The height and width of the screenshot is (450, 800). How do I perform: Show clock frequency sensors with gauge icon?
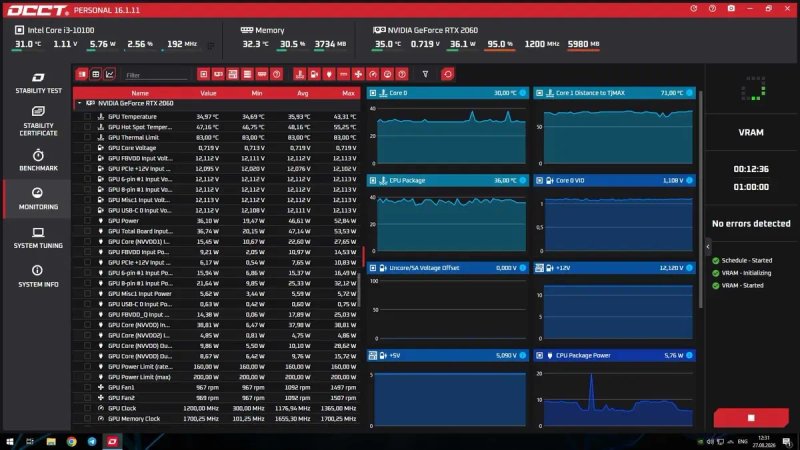(373, 74)
